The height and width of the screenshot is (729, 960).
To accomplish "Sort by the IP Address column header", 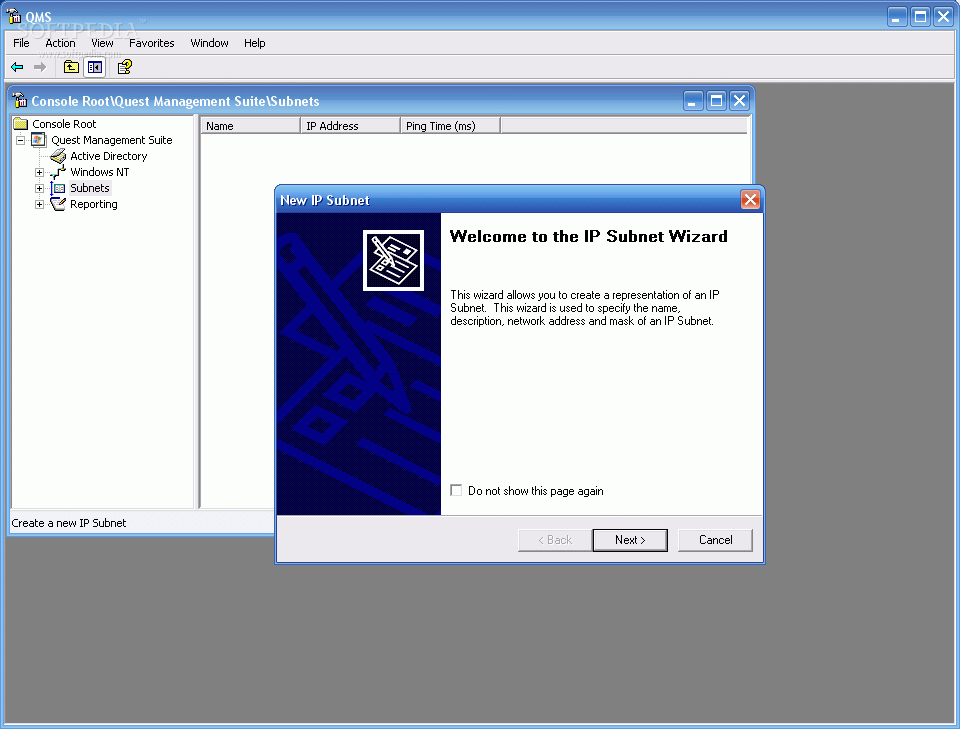I will [x=350, y=125].
